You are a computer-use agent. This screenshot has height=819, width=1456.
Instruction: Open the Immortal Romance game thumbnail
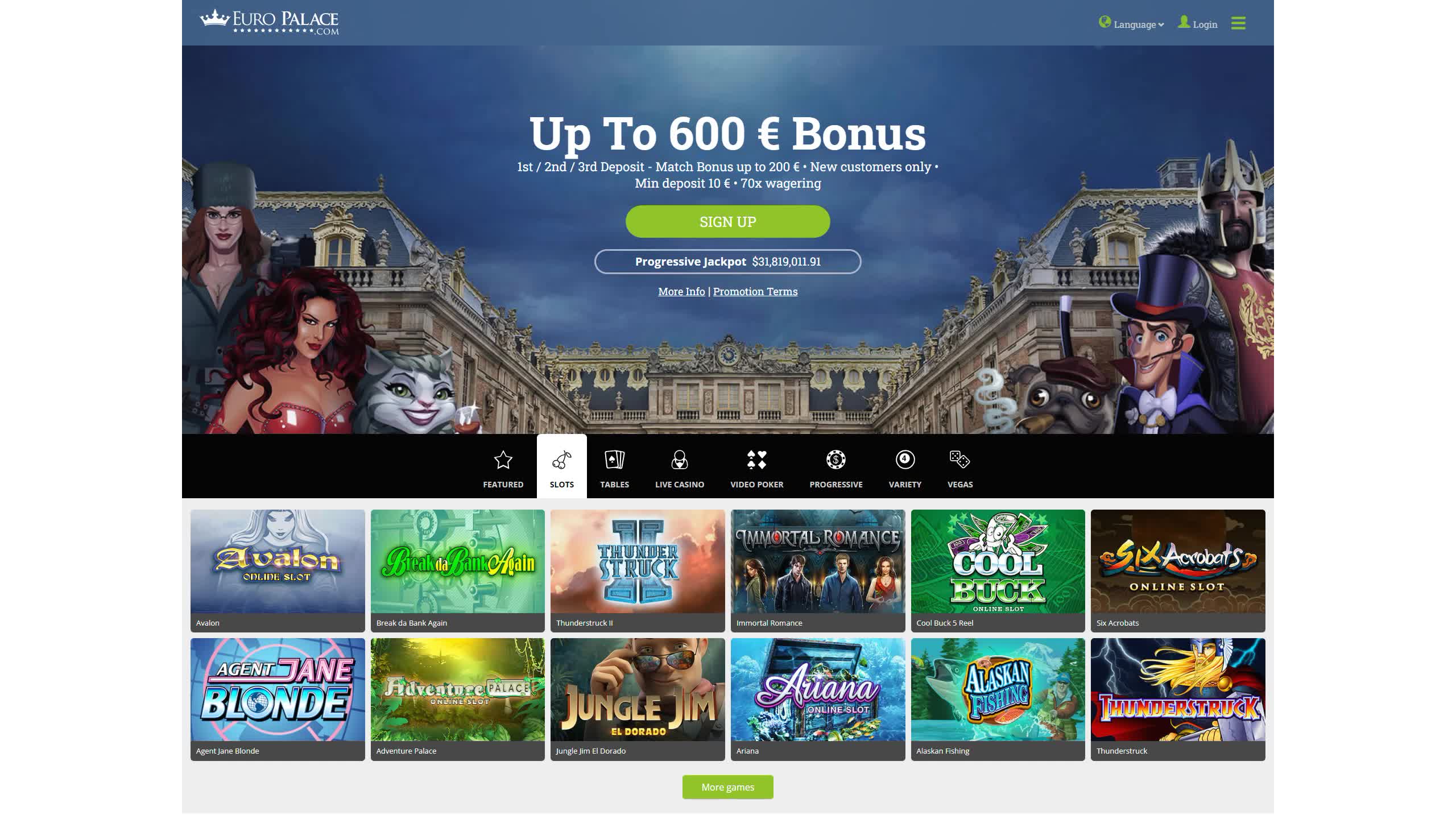click(x=817, y=570)
